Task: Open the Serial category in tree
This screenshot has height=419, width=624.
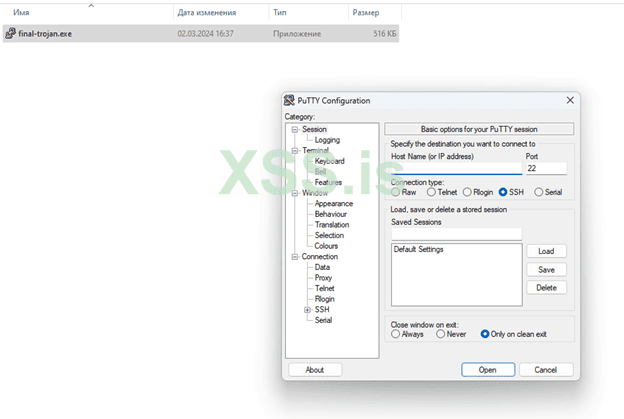Action: 323,320
